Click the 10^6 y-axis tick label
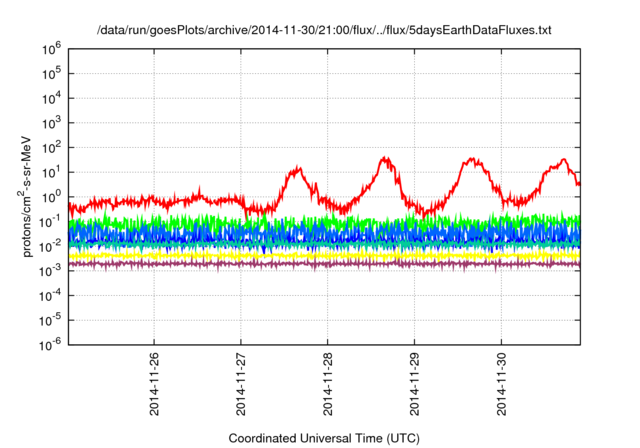640x448 pixels. 51,49
